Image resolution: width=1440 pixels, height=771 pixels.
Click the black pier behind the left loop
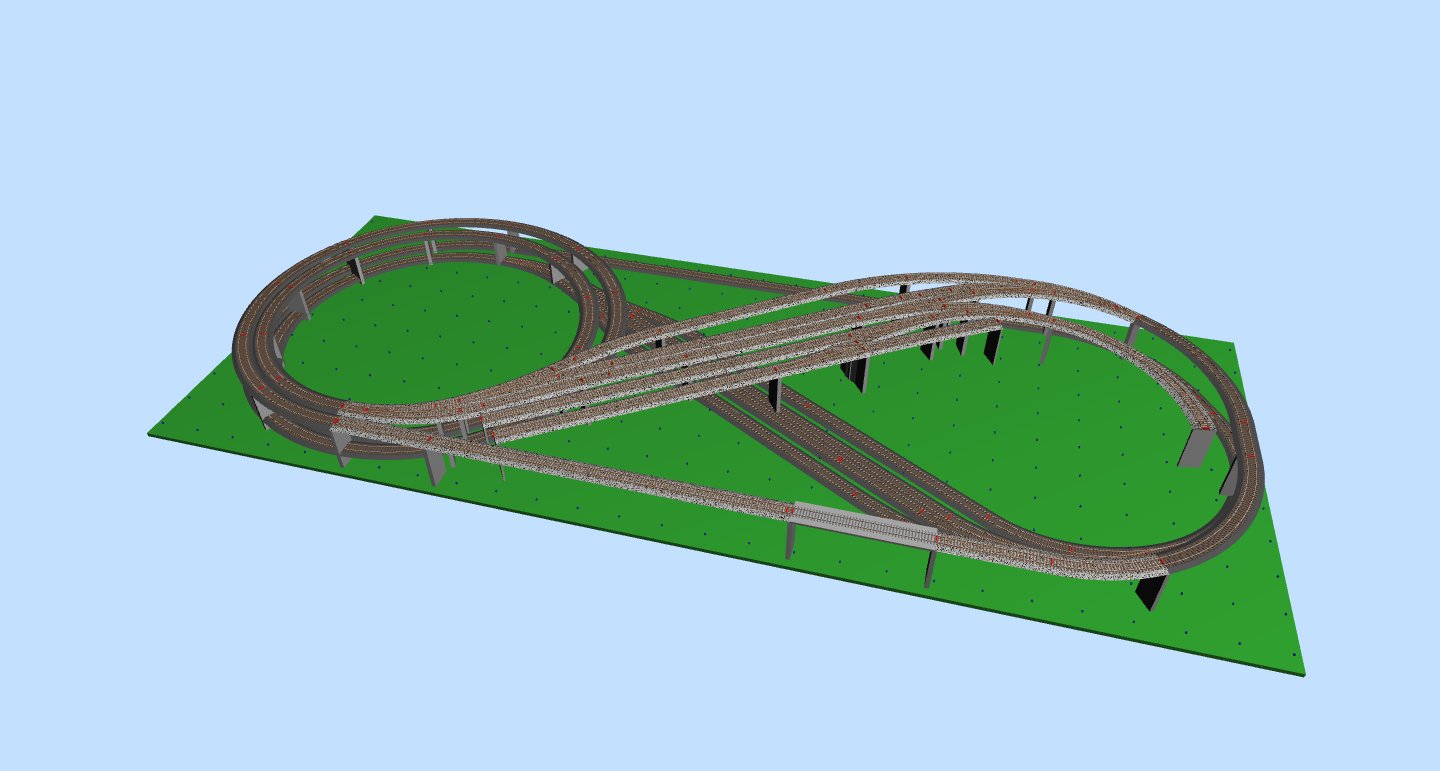(x=353, y=269)
